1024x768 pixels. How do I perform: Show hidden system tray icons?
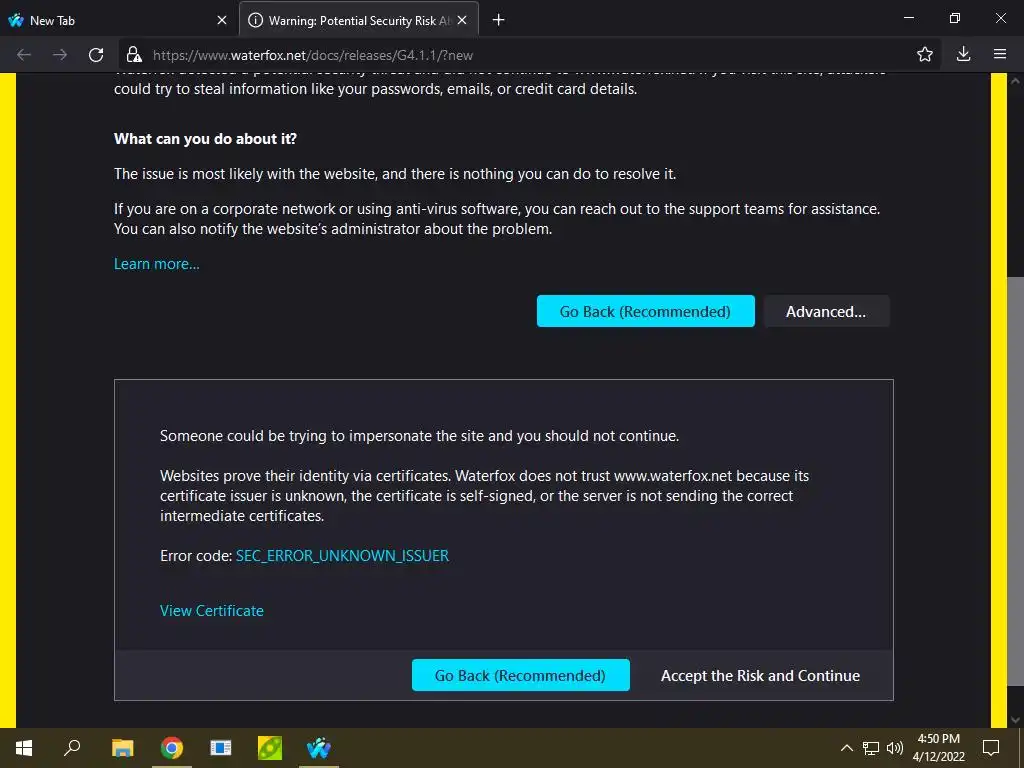tap(846, 748)
